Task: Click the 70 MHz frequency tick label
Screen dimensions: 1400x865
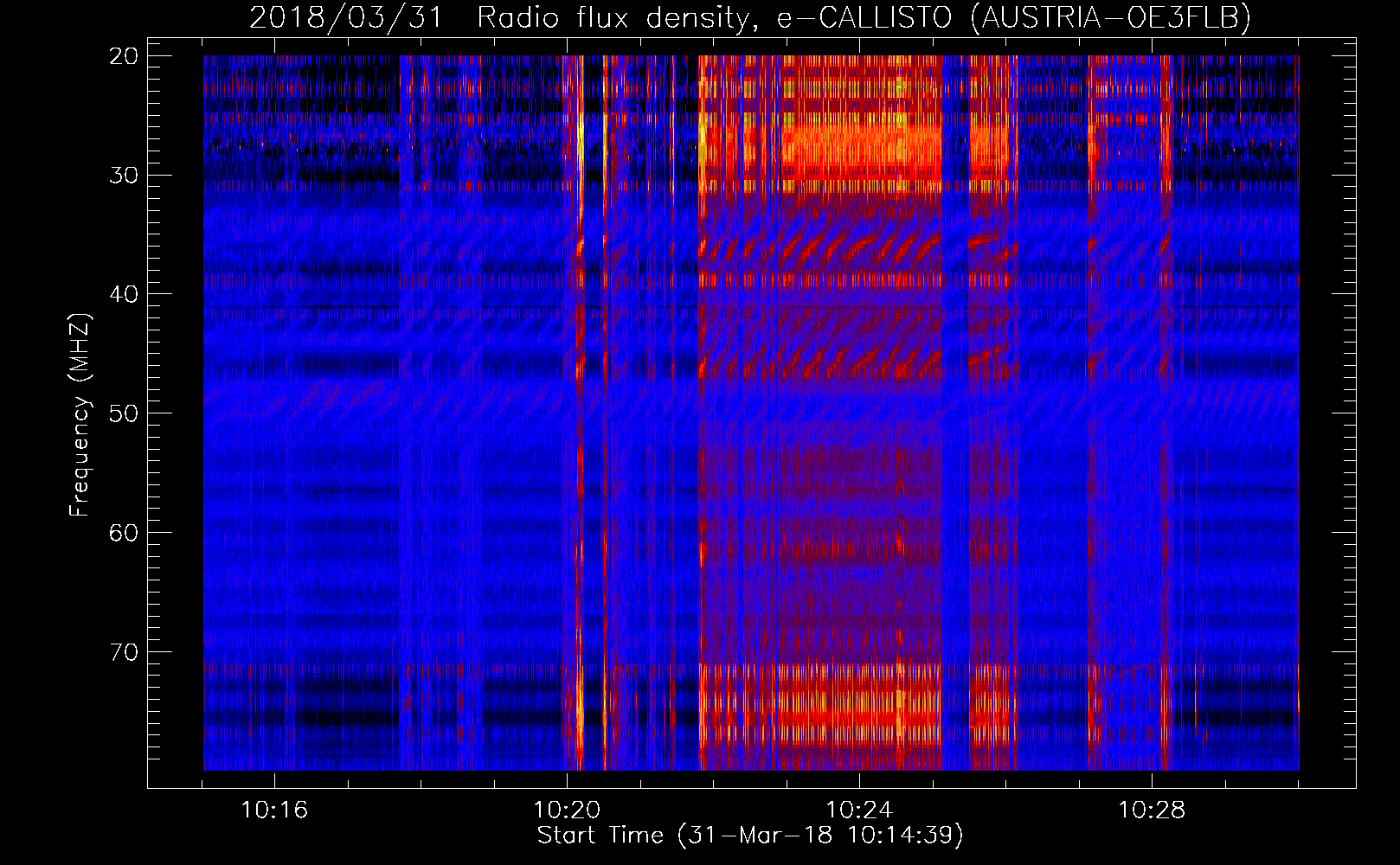Action: pos(124,651)
